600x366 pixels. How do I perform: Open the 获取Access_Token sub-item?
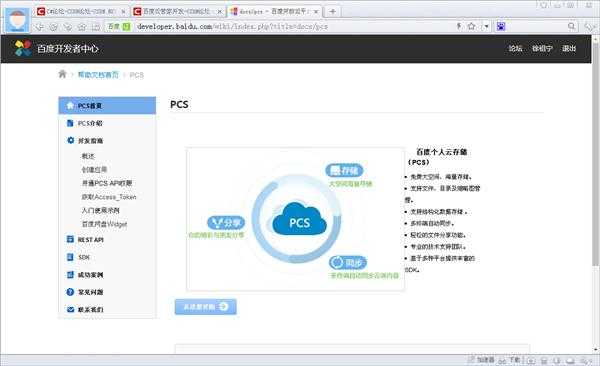click(x=109, y=197)
